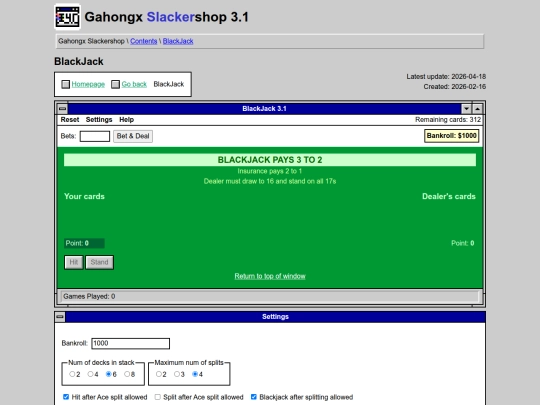
Task: Set maximum splits to 4
Action: pyautogui.click(x=195, y=374)
